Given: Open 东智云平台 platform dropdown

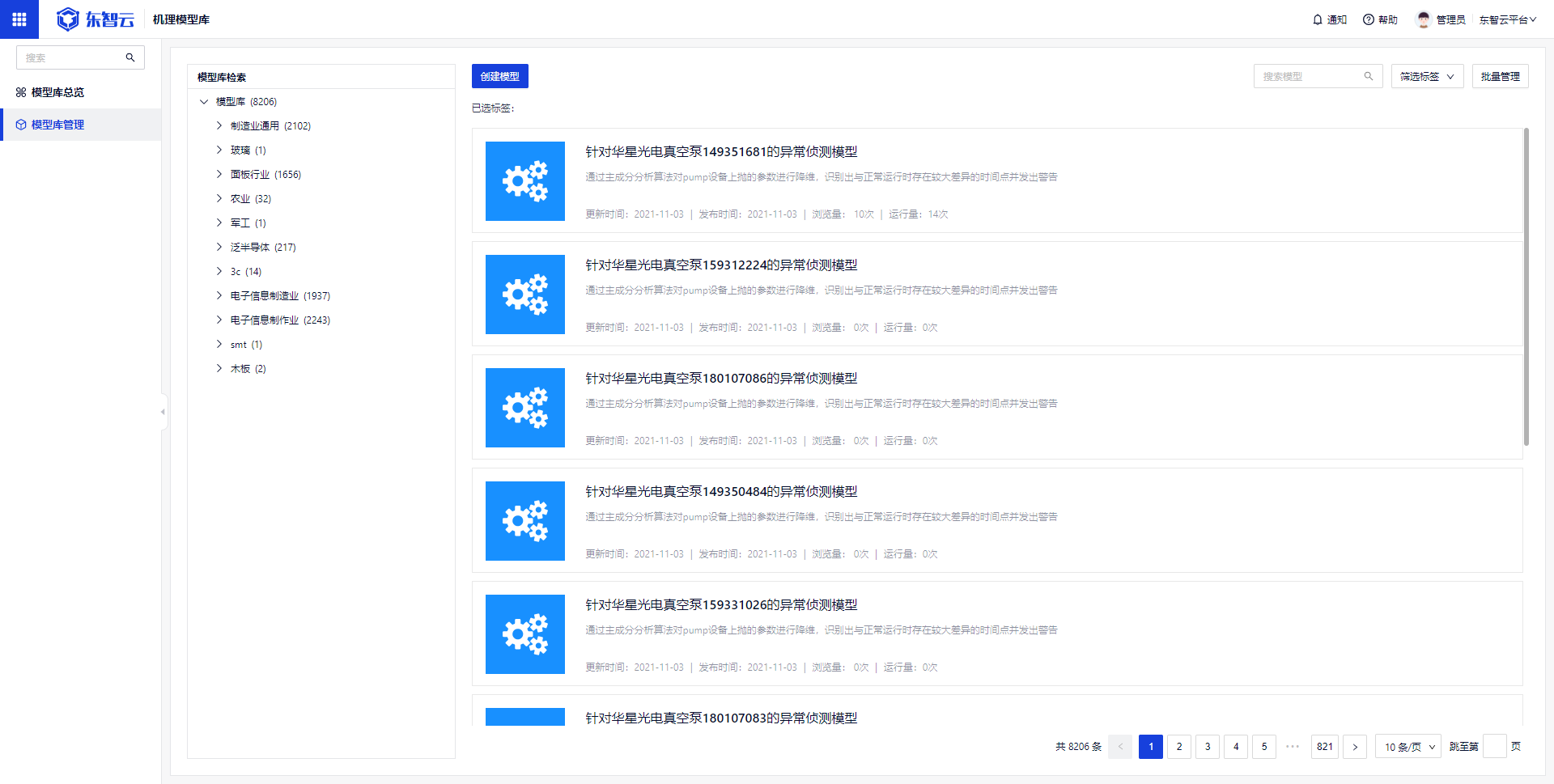Looking at the screenshot, I should (x=1507, y=19).
